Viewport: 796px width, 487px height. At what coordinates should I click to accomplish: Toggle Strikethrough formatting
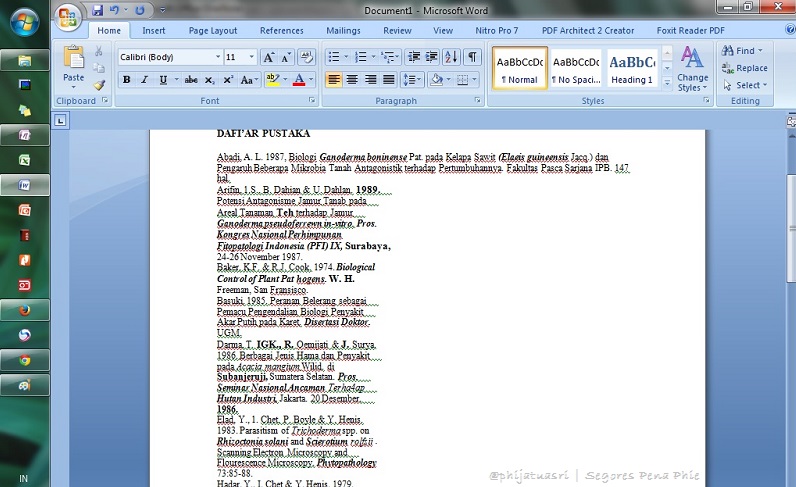[x=191, y=80]
